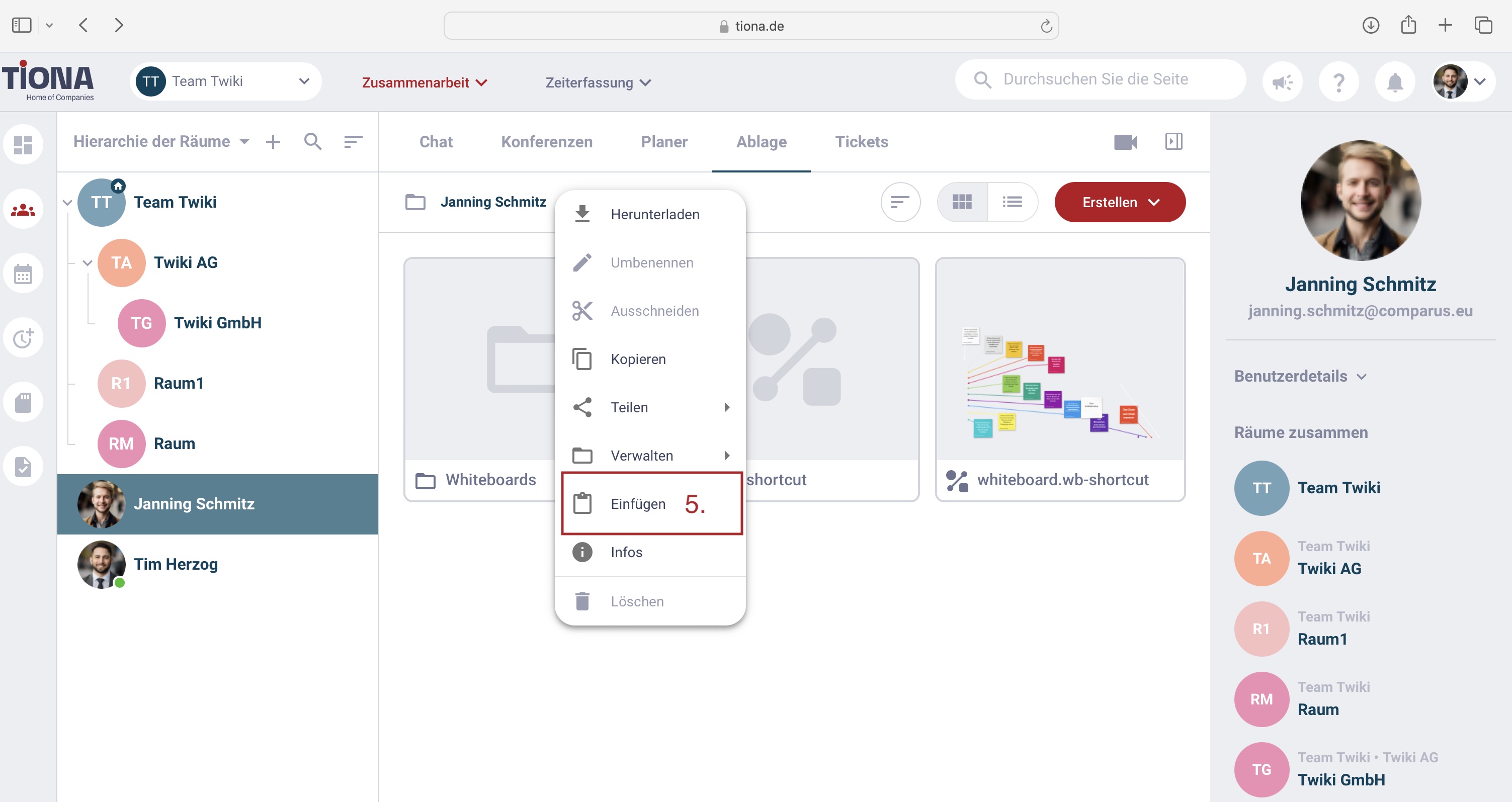Collapse the Team Twiki tree node
The height and width of the screenshot is (802, 1512).
(x=67, y=203)
